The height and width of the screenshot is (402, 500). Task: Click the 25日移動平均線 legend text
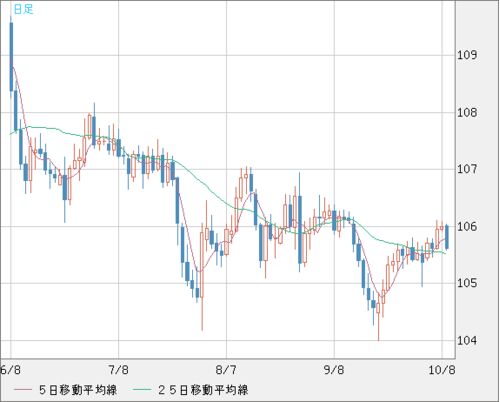click(203, 390)
